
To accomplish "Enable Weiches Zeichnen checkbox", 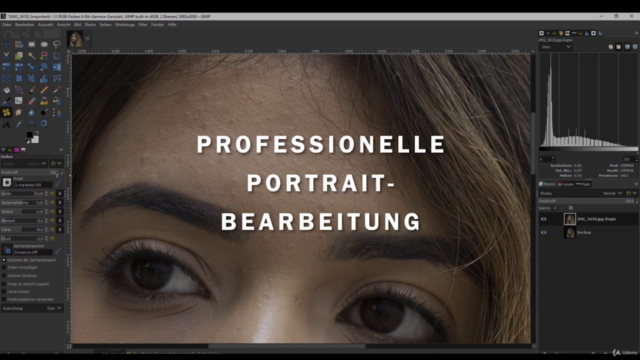I will [4, 276].
